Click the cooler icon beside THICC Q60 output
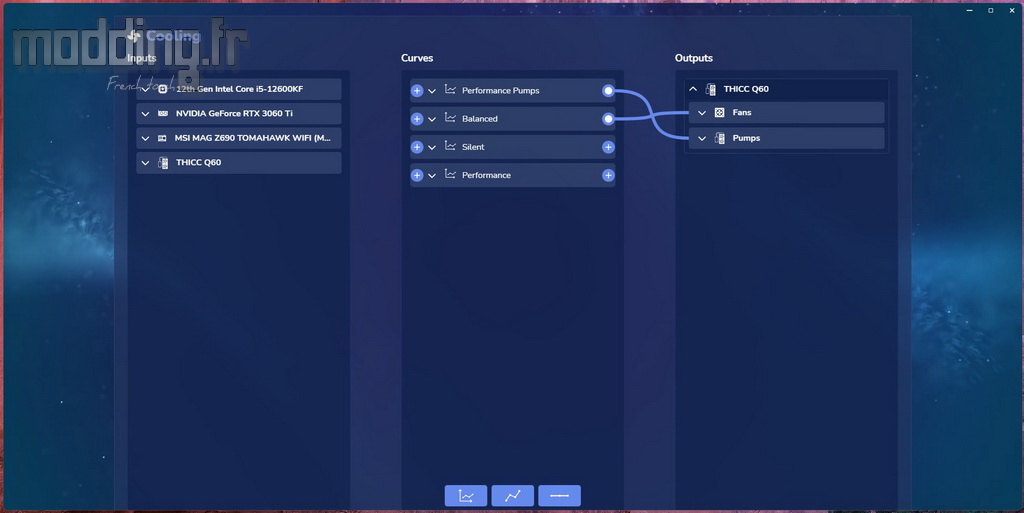This screenshot has height=513, width=1024. [x=711, y=89]
